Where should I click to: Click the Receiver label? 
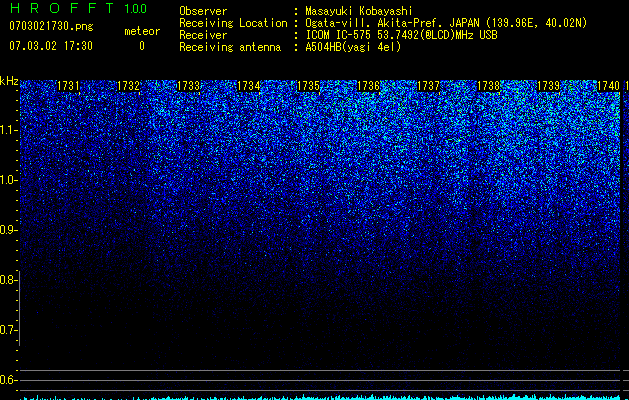coord(203,35)
